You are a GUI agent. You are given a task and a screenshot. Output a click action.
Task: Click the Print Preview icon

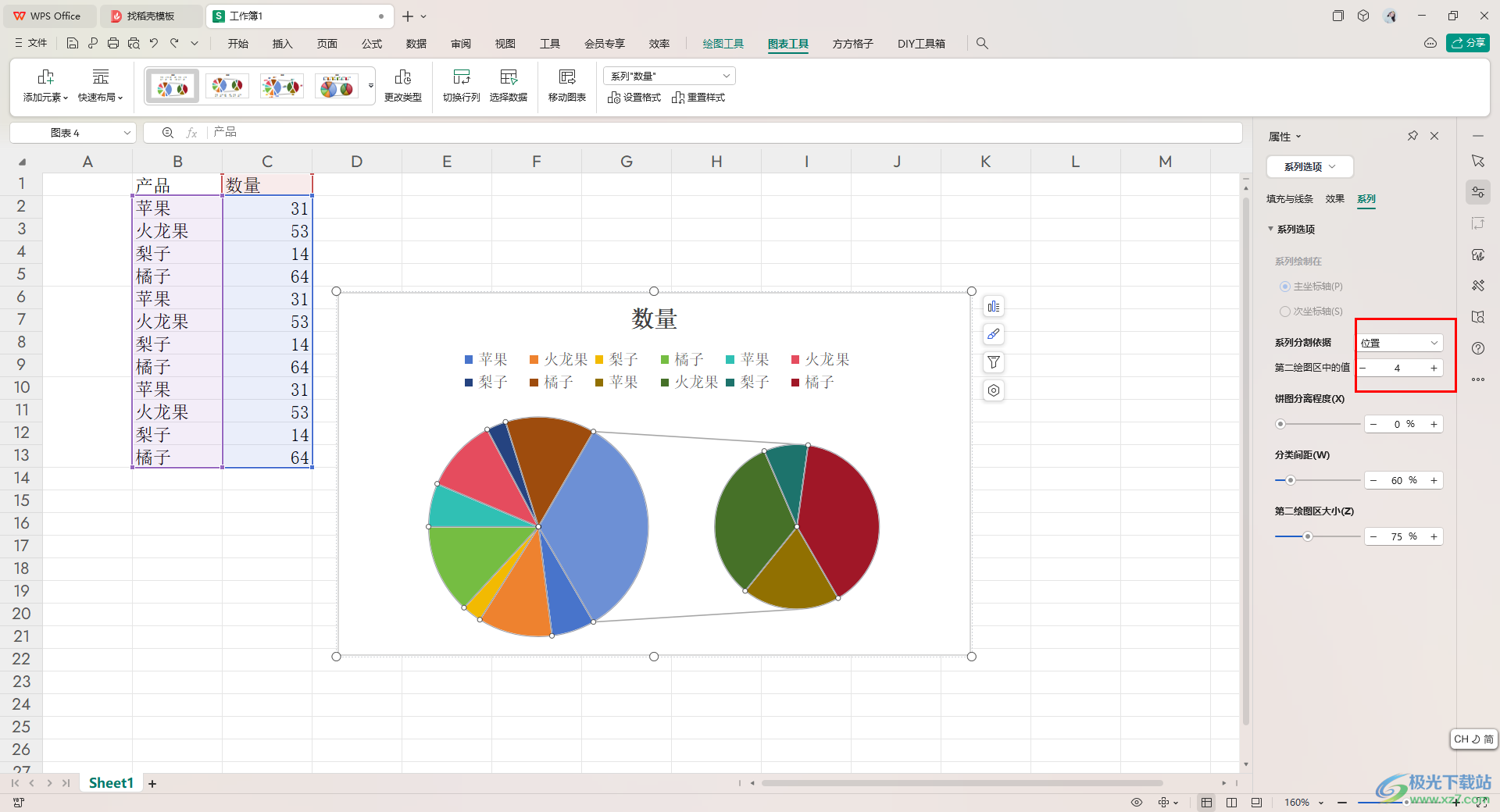(x=134, y=44)
